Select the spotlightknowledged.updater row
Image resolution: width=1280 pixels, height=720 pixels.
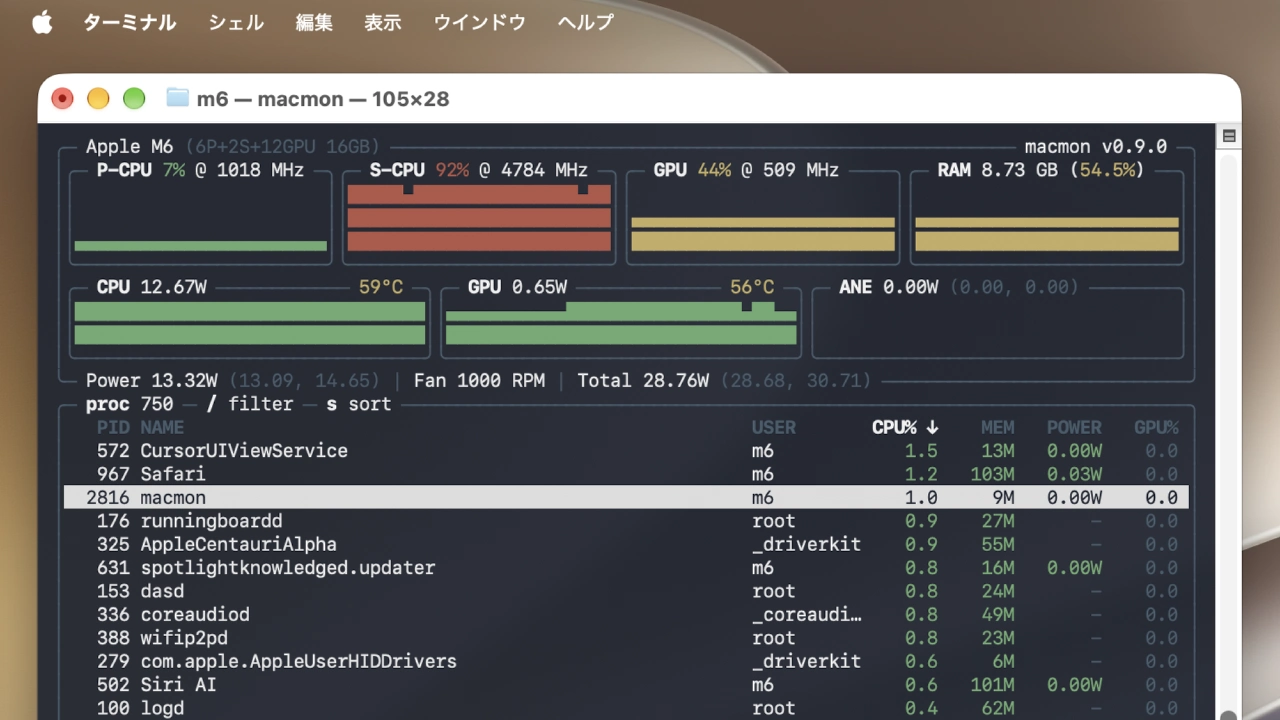(626, 568)
